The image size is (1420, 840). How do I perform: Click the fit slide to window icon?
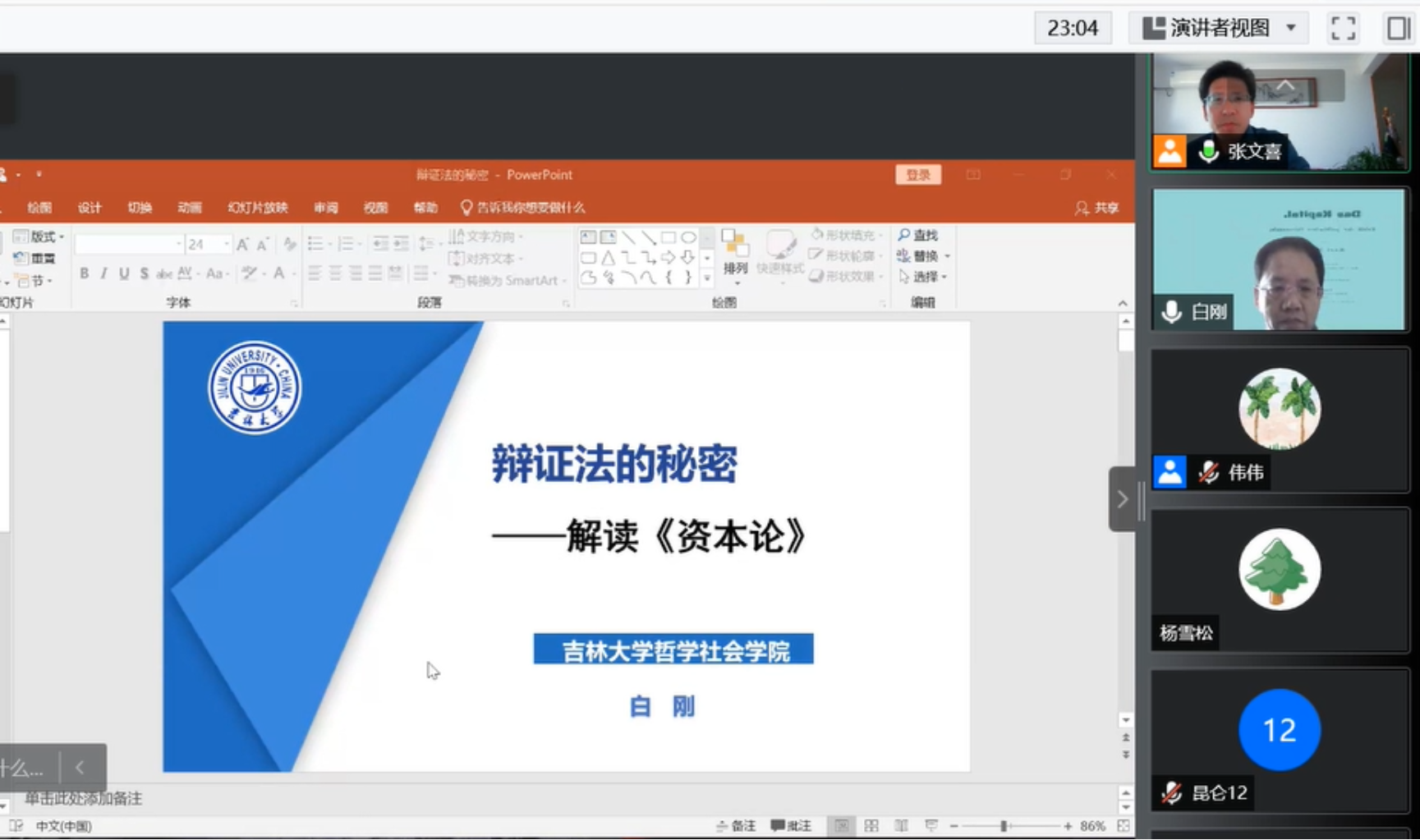(x=1124, y=826)
